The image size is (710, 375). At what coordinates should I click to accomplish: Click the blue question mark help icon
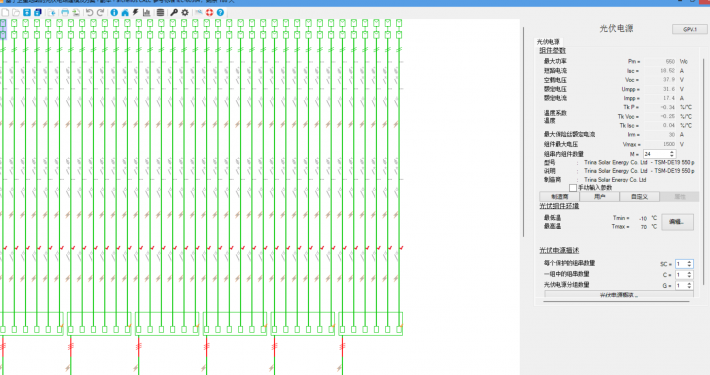tap(220, 13)
